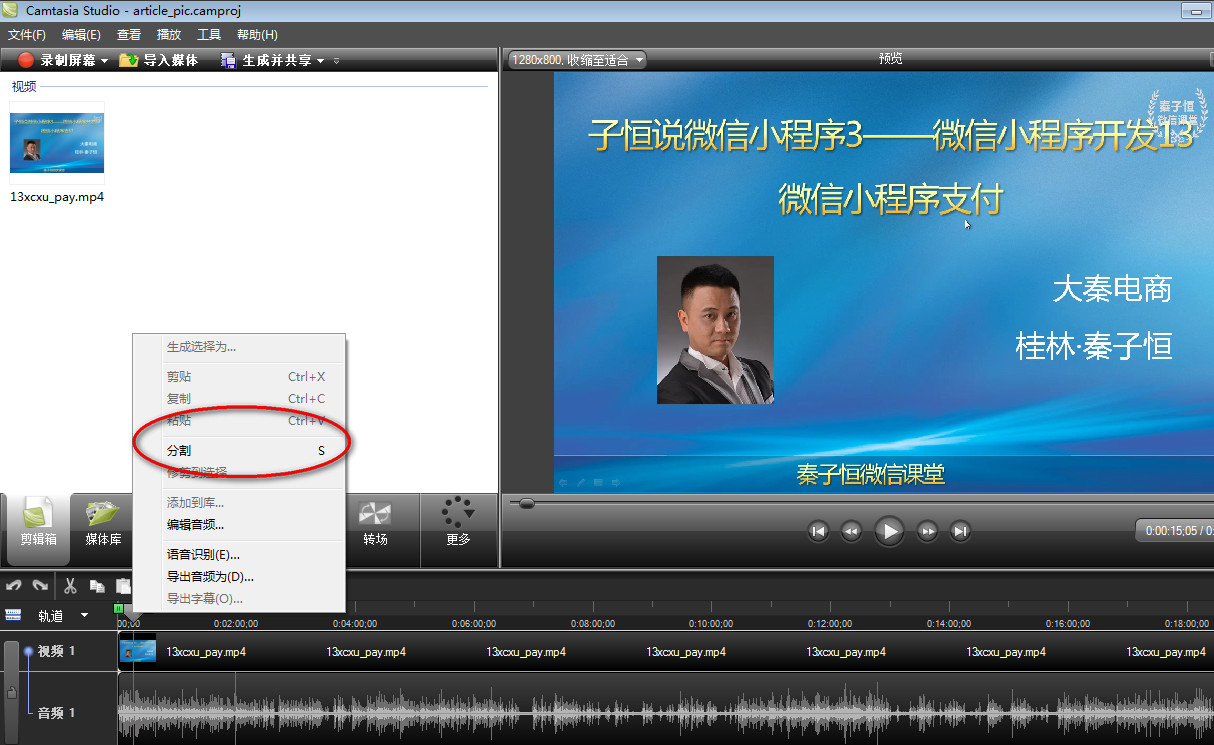Switch to the 媒体库 library tab
Screen dimensions: 1214x745
[103, 524]
